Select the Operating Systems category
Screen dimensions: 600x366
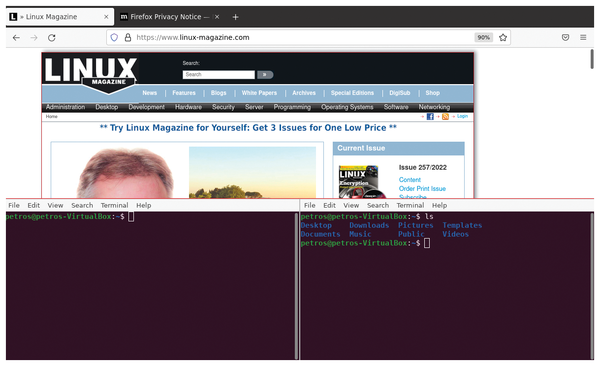[x=347, y=107]
